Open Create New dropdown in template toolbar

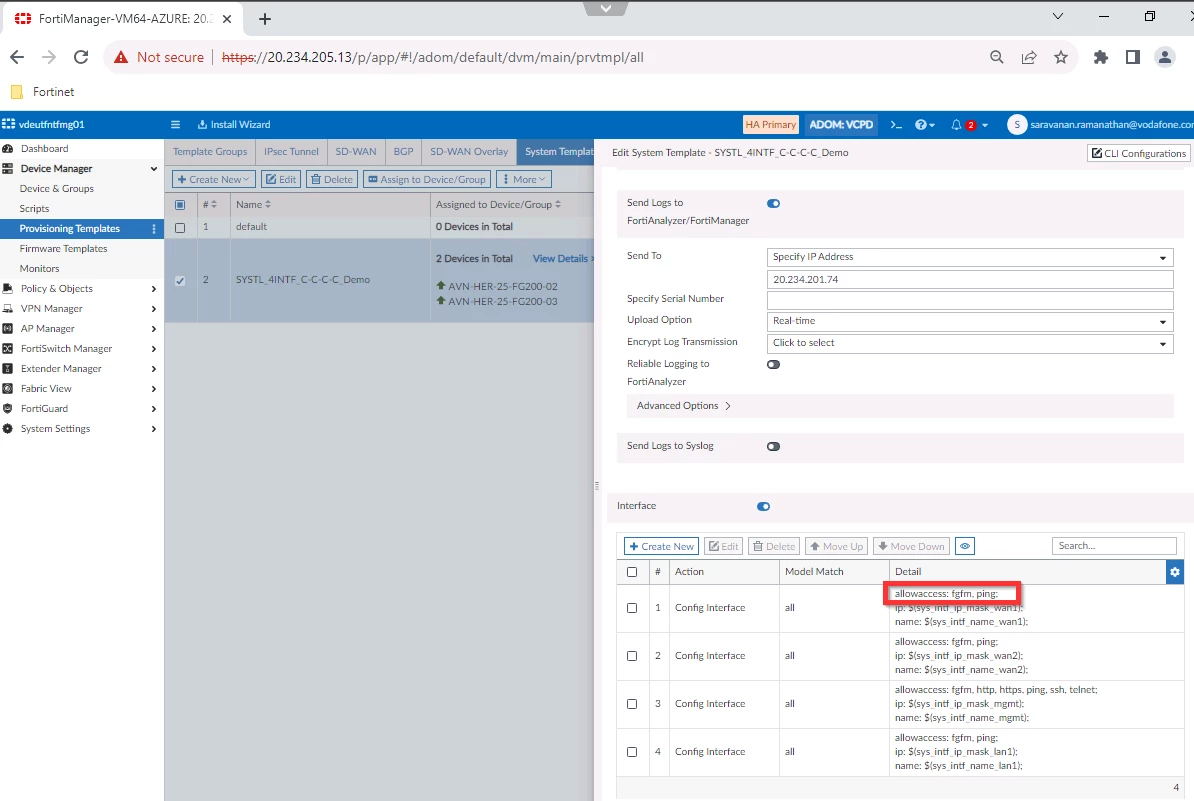(213, 180)
